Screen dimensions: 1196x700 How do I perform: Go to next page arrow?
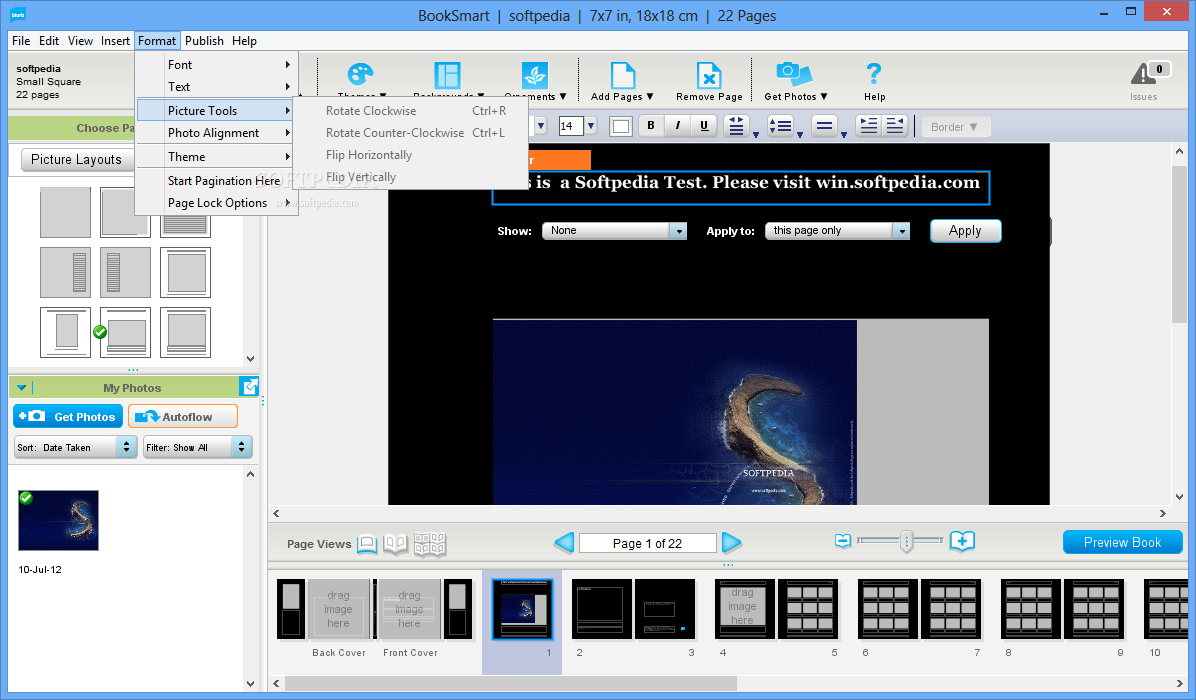coord(731,543)
